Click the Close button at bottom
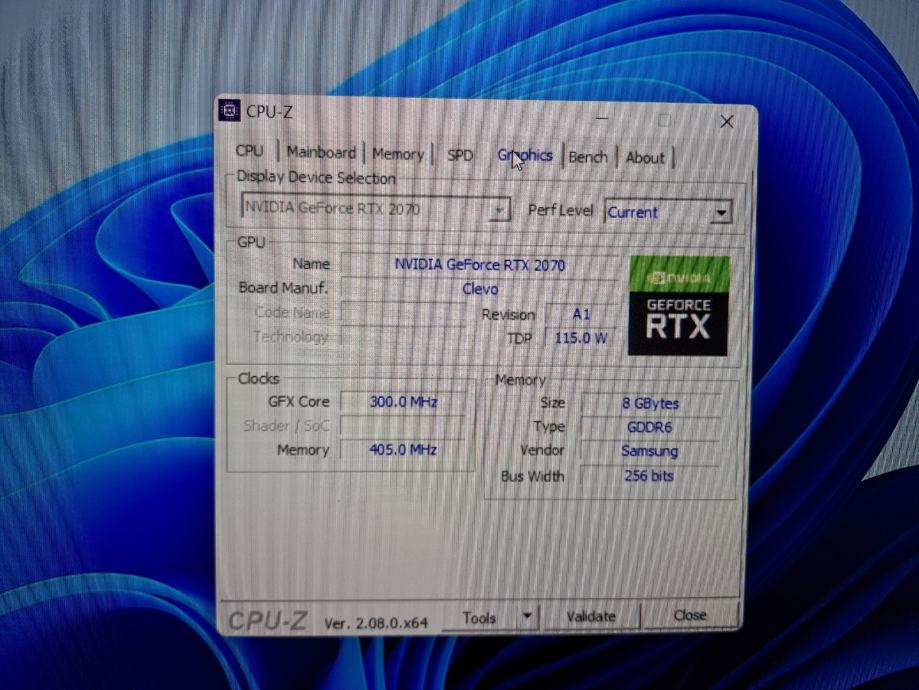The width and height of the screenshot is (919, 690). coord(690,615)
